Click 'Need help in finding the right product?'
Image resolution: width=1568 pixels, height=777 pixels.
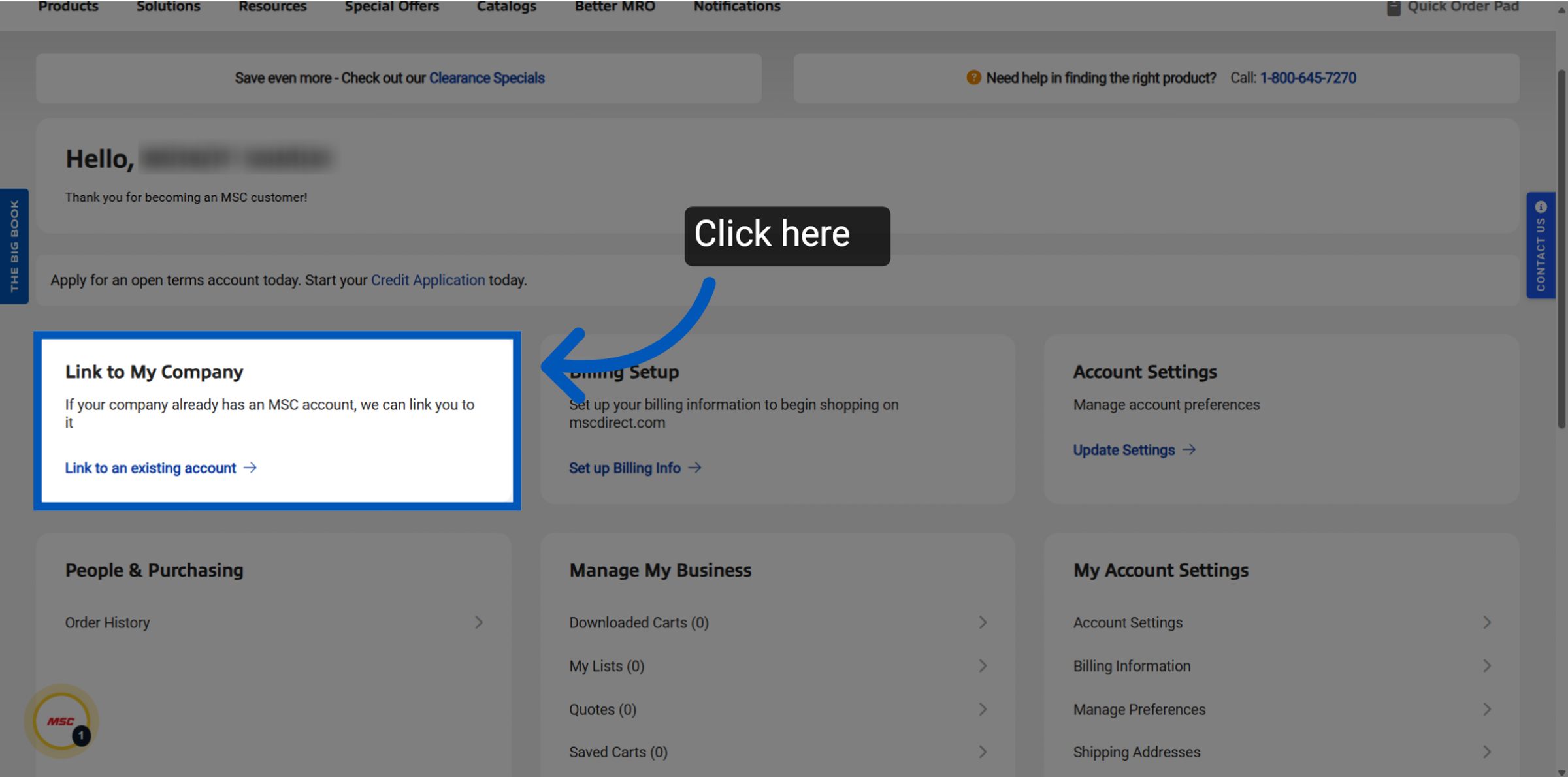pos(1101,78)
